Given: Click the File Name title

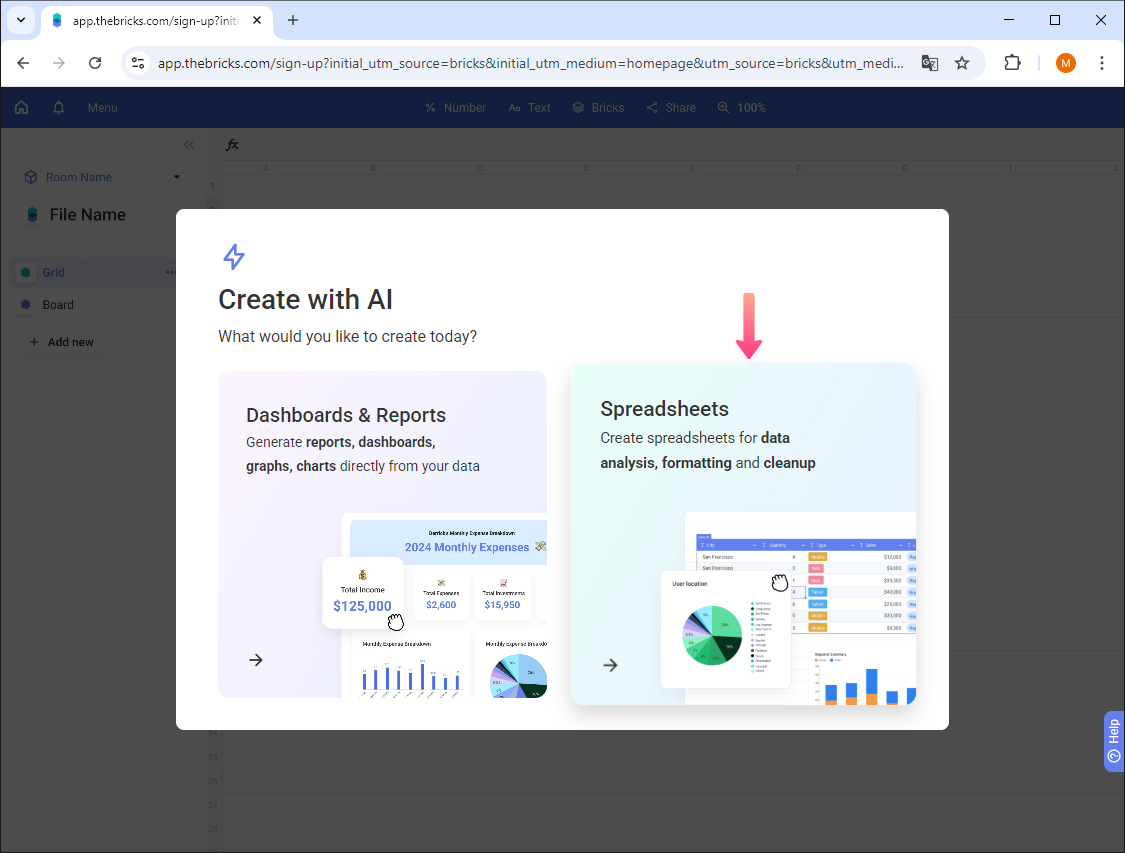Looking at the screenshot, I should click(x=88, y=215).
